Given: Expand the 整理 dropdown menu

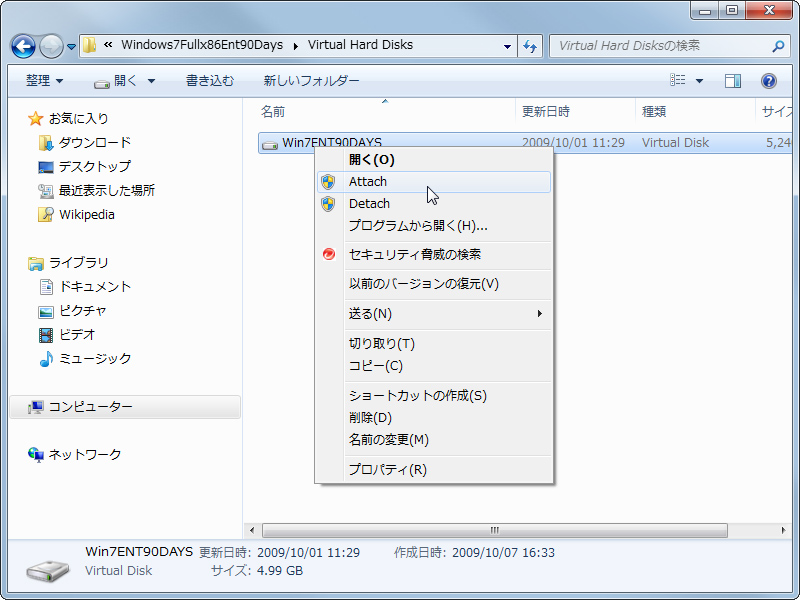Looking at the screenshot, I should [43, 81].
